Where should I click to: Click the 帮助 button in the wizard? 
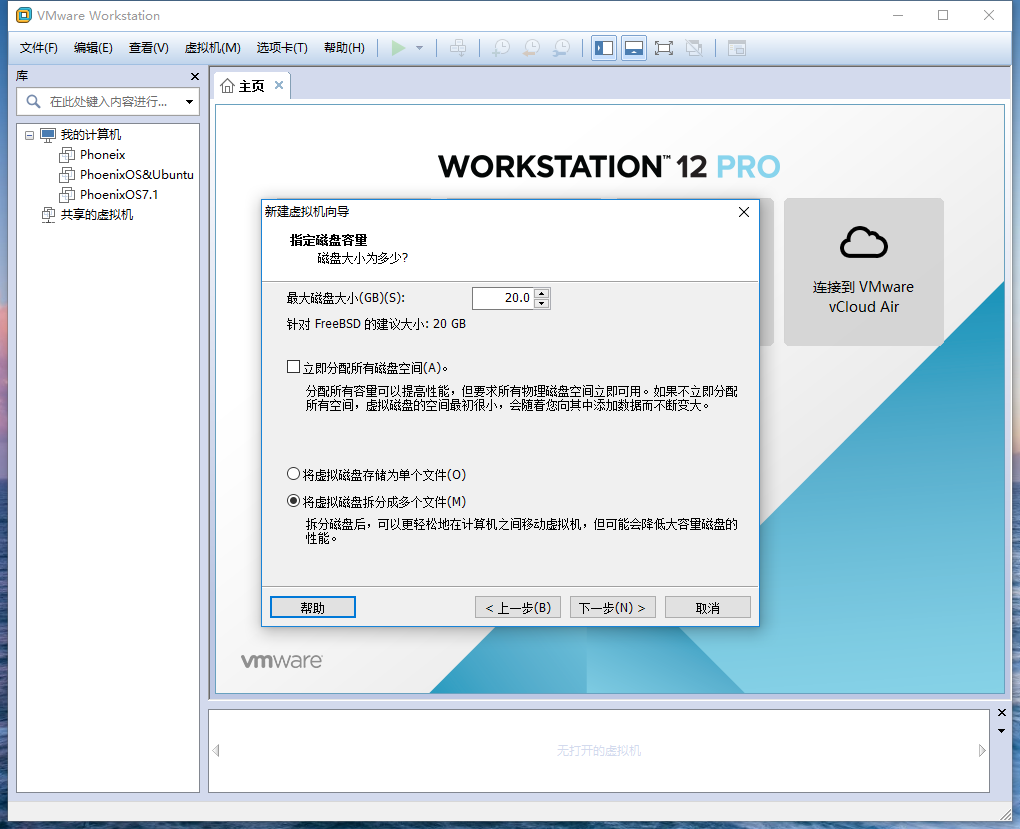(x=312, y=607)
